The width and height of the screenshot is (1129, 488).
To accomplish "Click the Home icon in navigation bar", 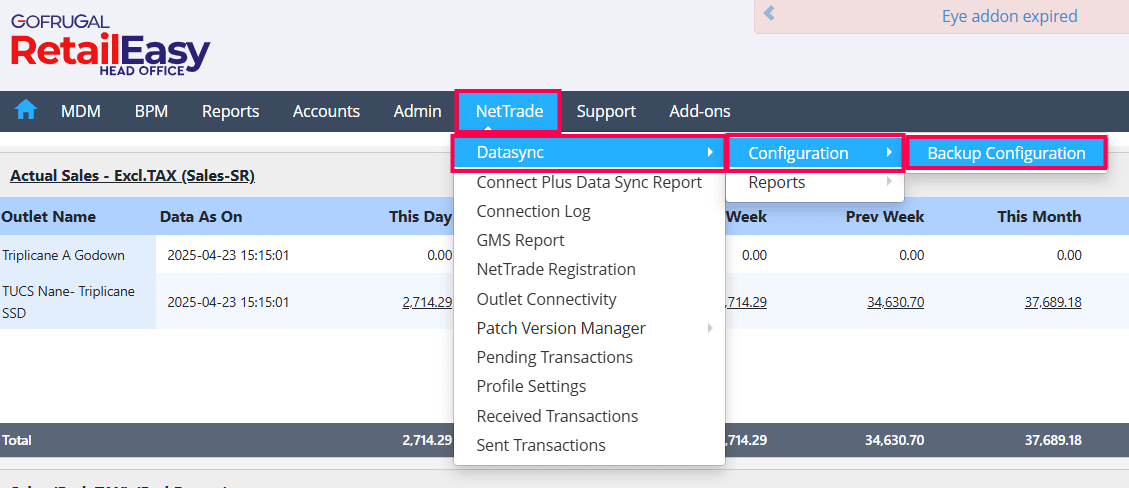I will [25, 111].
